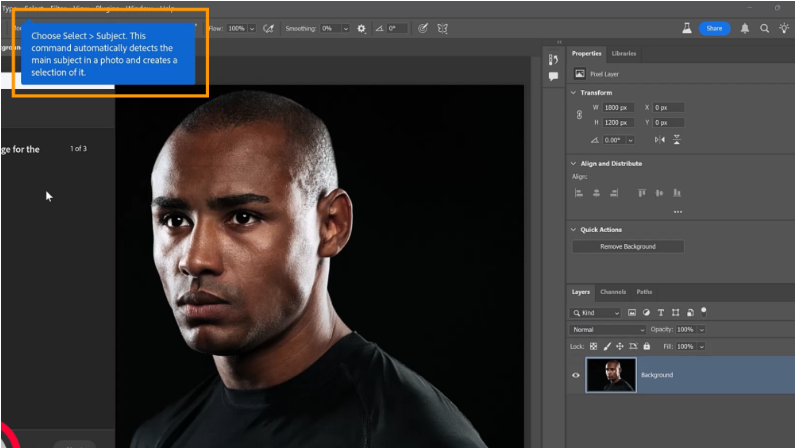The width and height of the screenshot is (795, 448).
Task: Filter for smart objects
Action: click(690, 313)
